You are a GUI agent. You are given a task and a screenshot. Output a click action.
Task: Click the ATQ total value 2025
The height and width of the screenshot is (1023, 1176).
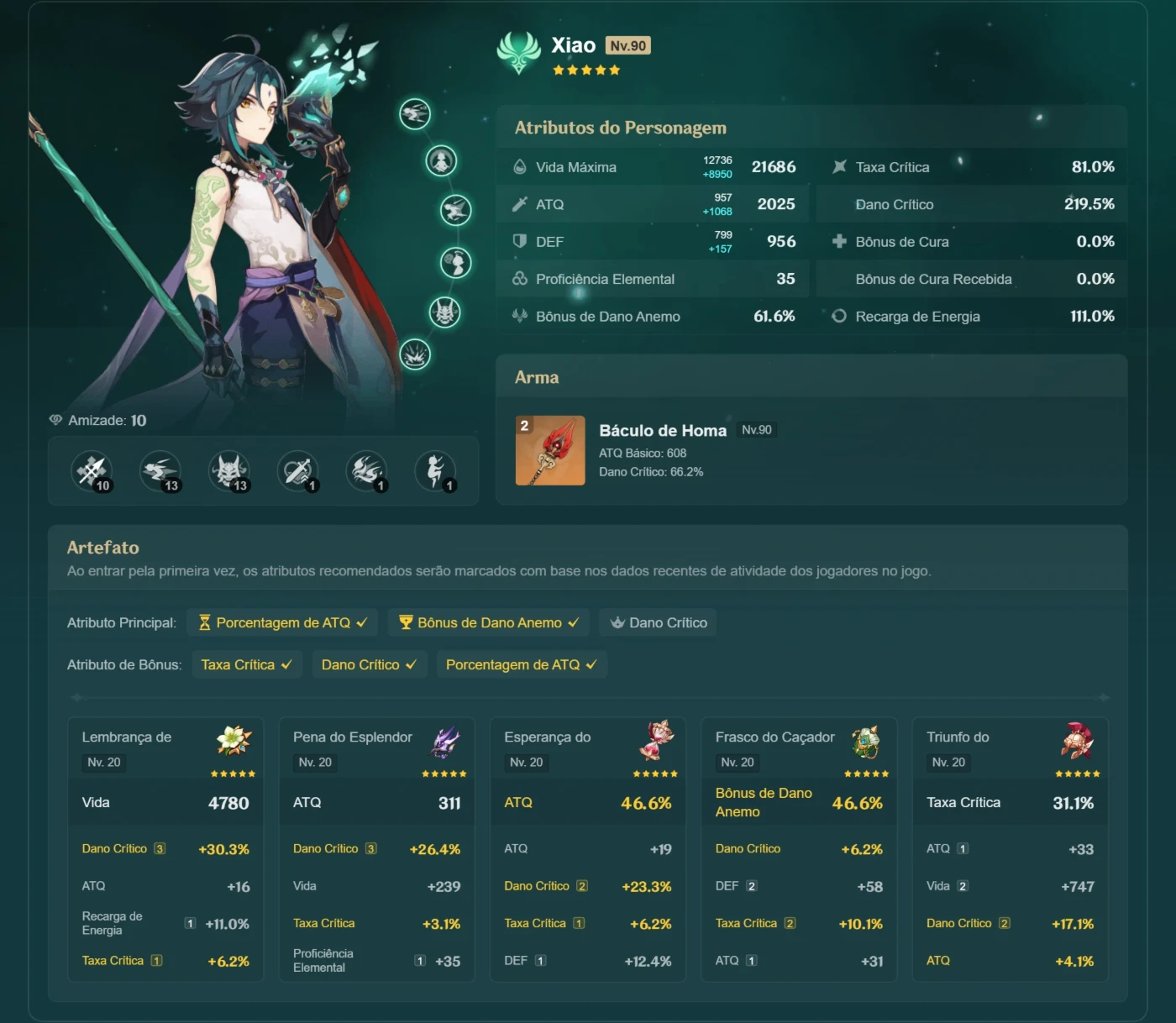(x=776, y=204)
